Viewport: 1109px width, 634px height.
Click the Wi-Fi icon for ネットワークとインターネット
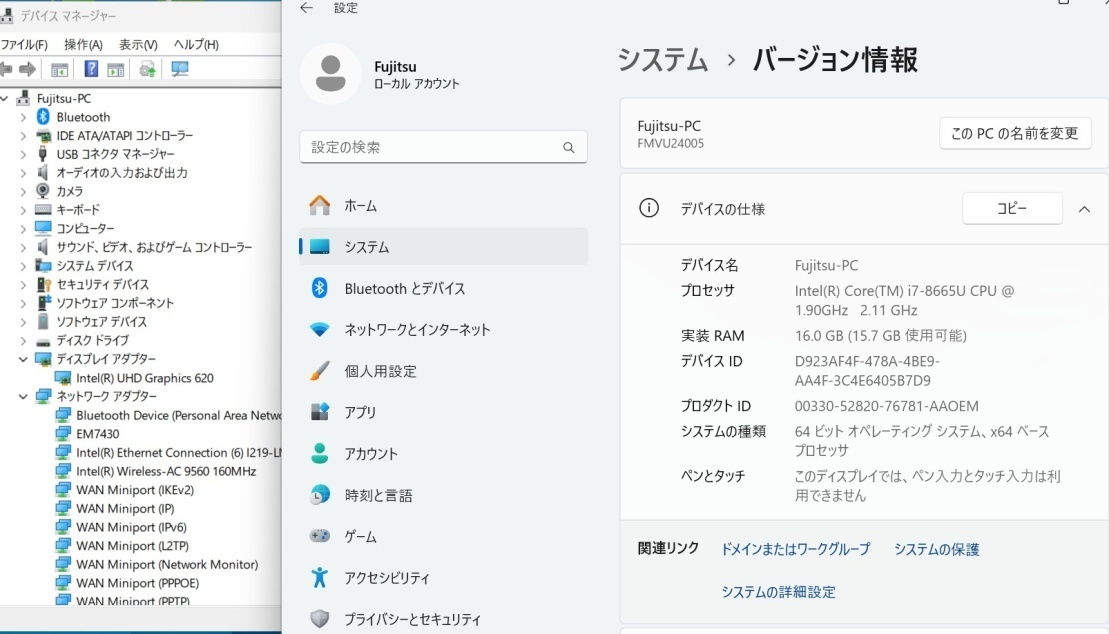[320, 330]
